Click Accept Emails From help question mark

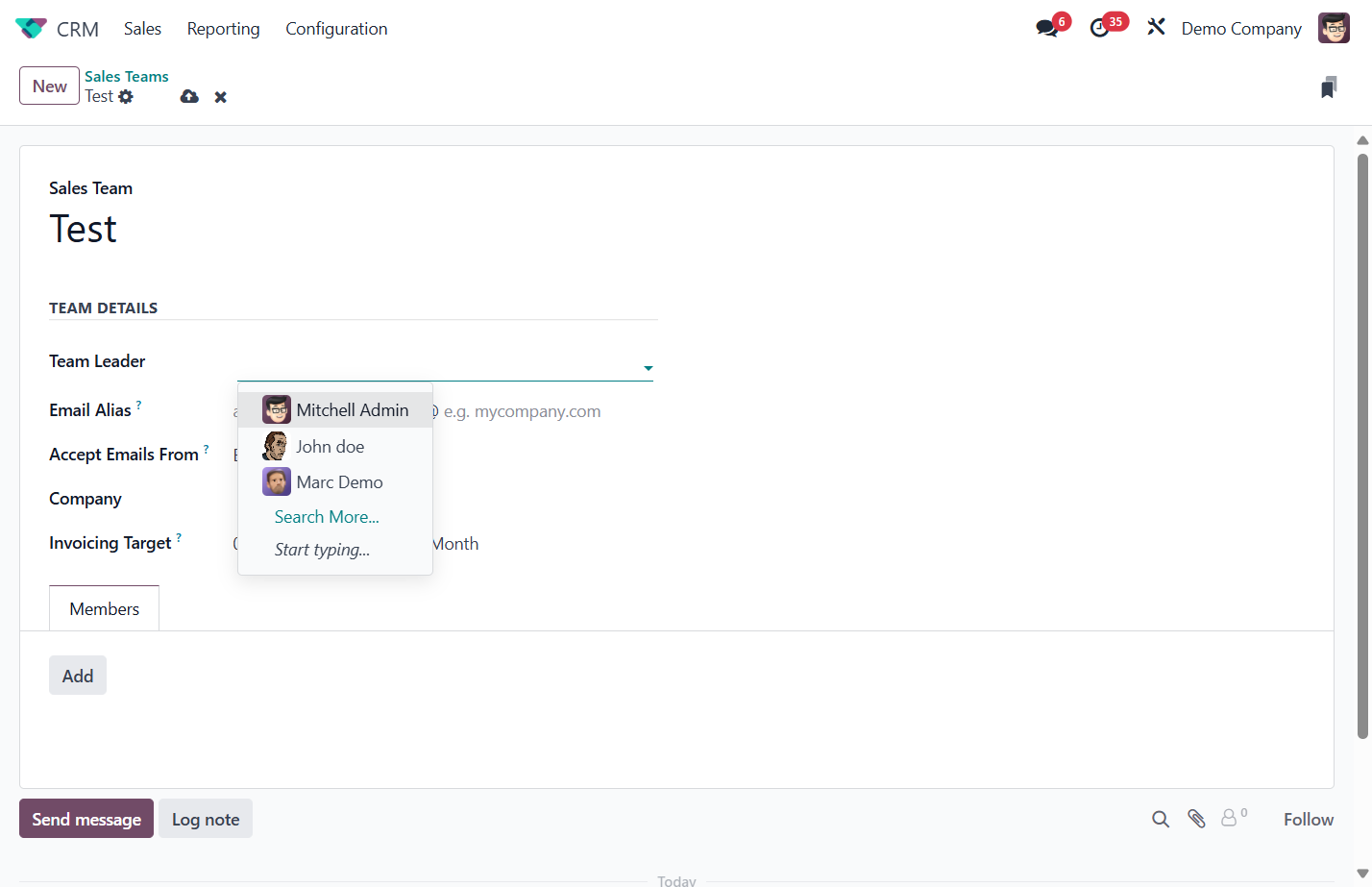[x=206, y=449]
